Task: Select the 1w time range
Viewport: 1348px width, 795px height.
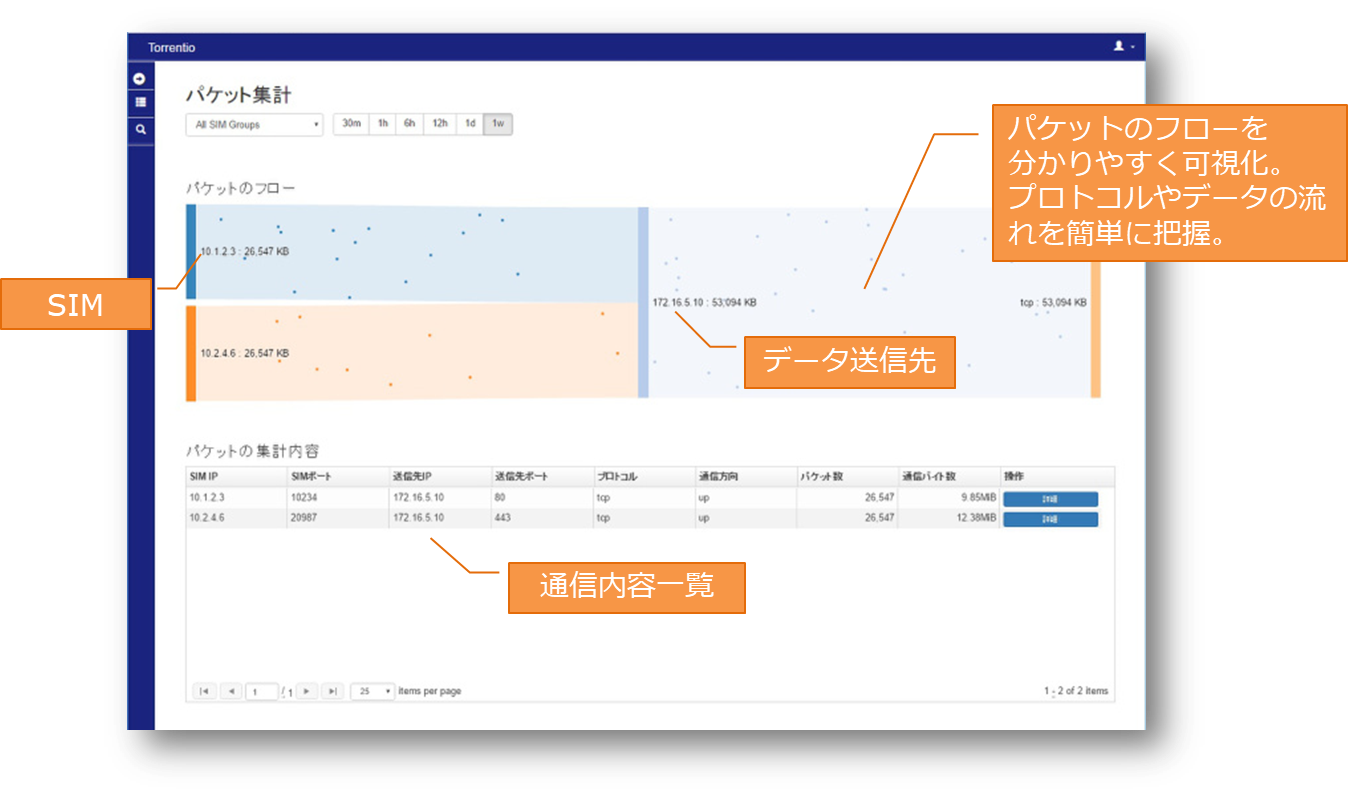Action: [498, 124]
